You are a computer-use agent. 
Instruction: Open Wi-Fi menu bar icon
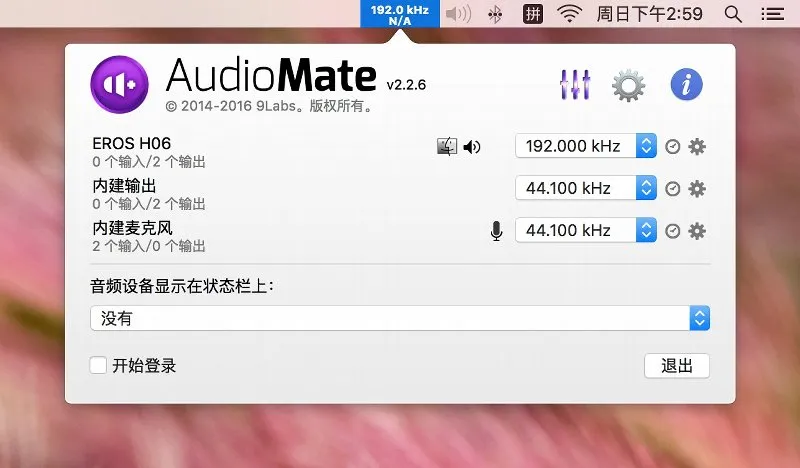[x=569, y=14]
